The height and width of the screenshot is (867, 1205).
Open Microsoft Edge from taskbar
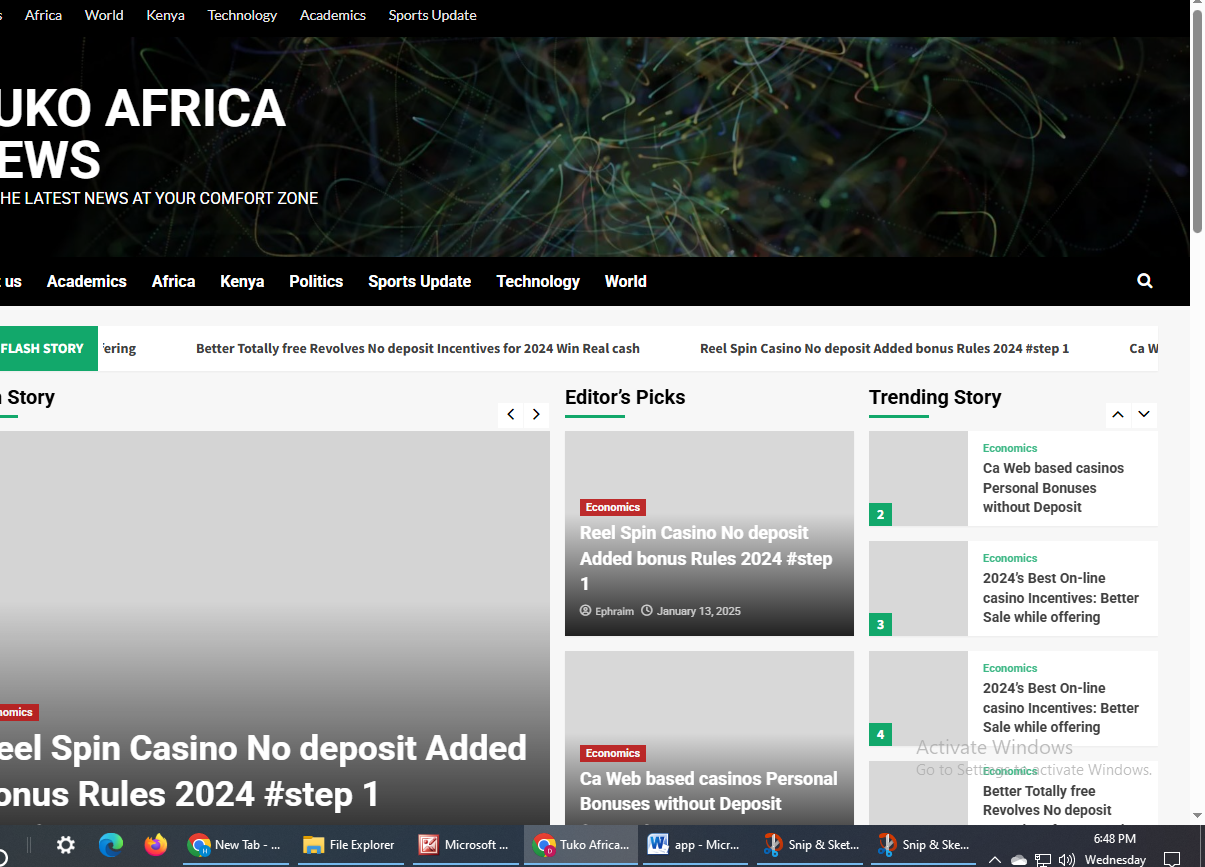click(110, 845)
